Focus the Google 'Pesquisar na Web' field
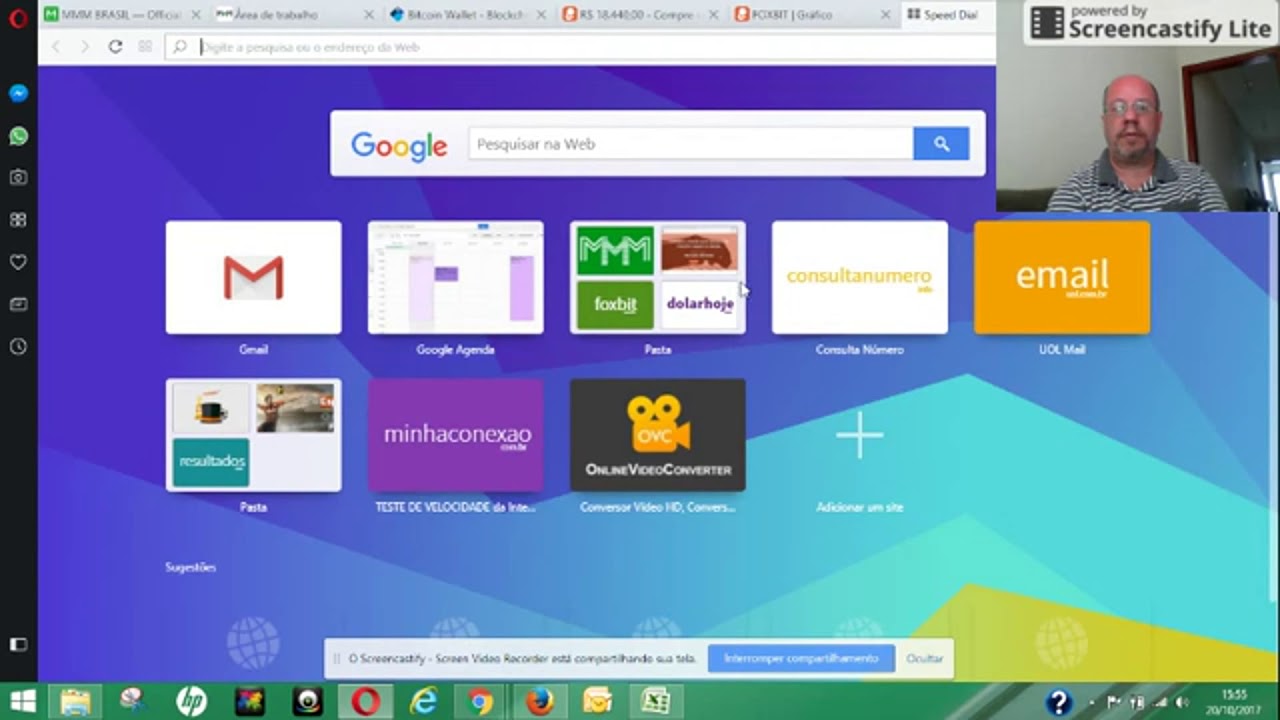This screenshot has width=1280, height=720. [x=690, y=144]
